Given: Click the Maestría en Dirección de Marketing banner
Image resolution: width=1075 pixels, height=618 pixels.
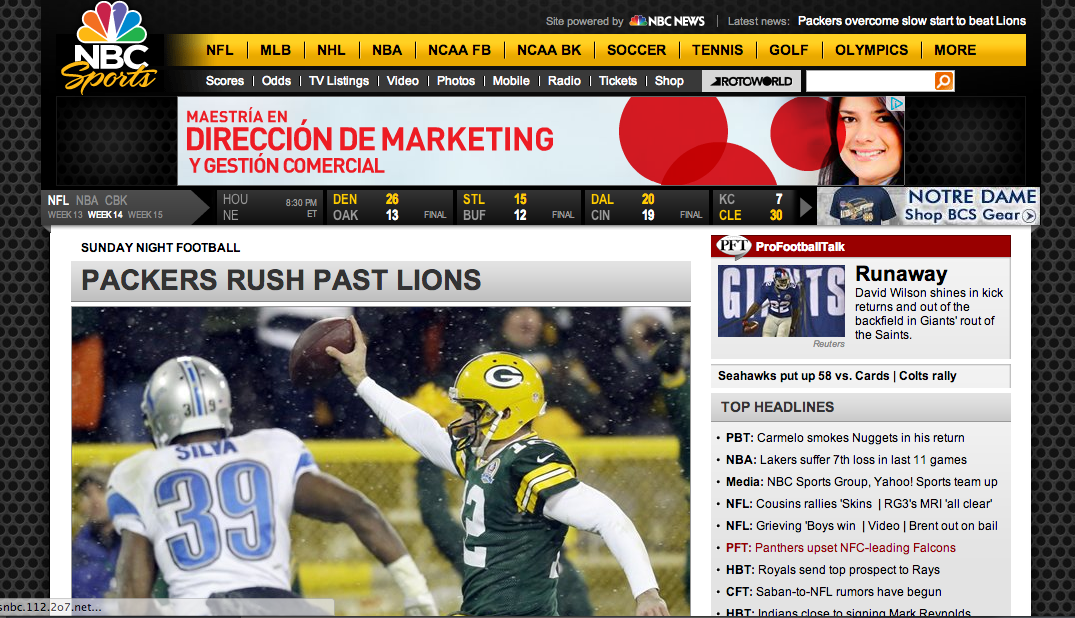Looking at the screenshot, I should [541, 141].
